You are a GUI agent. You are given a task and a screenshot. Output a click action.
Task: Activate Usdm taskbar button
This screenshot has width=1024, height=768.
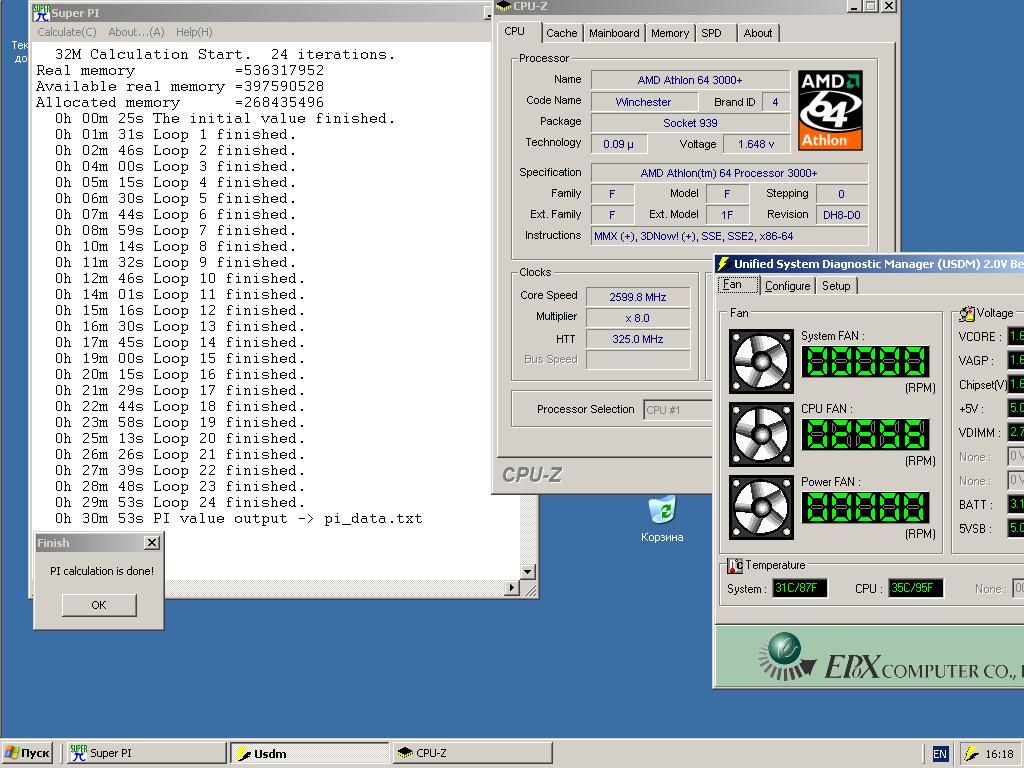[x=310, y=753]
